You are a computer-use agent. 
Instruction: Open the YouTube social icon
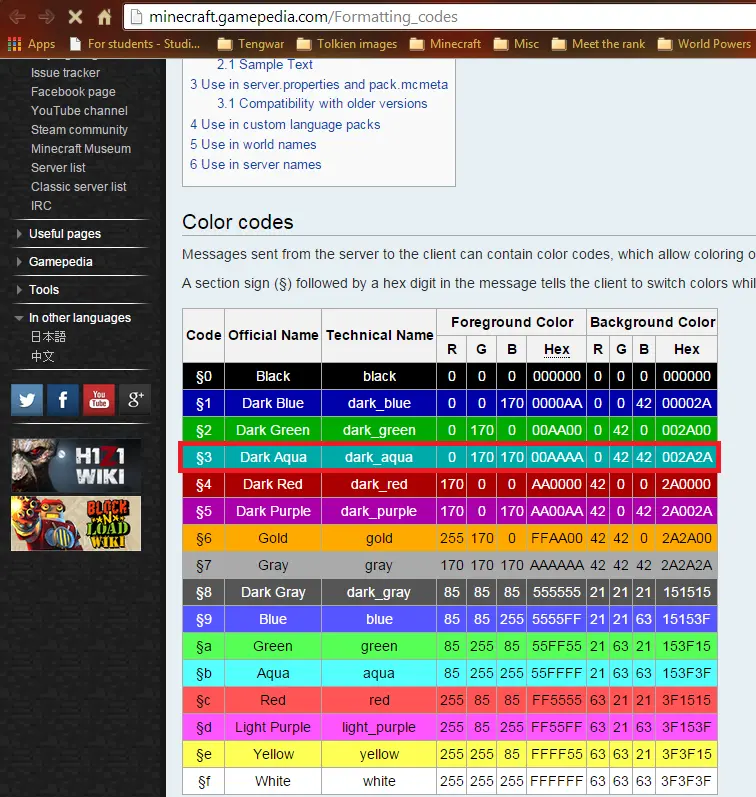click(x=99, y=400)
